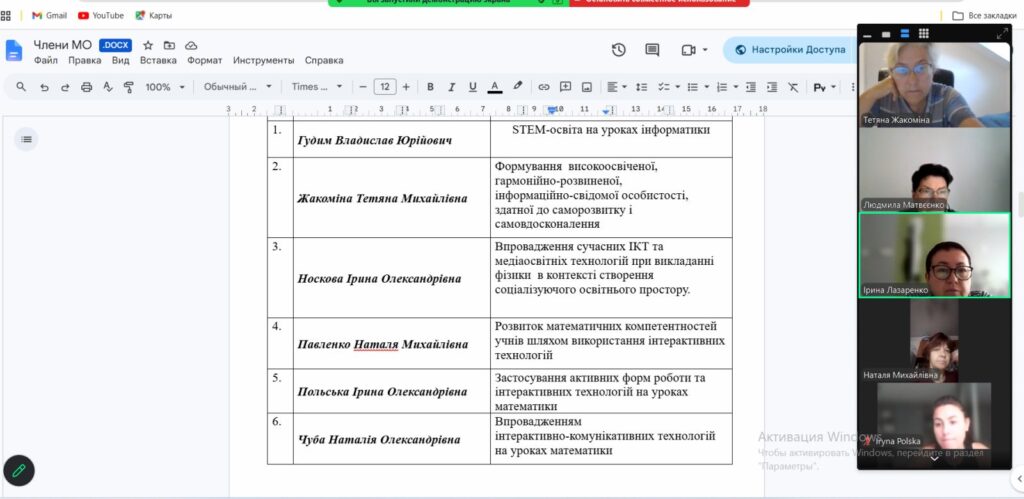Open the Все закладки folder
Screen dimensions: 1024x499
click(984, 16)
